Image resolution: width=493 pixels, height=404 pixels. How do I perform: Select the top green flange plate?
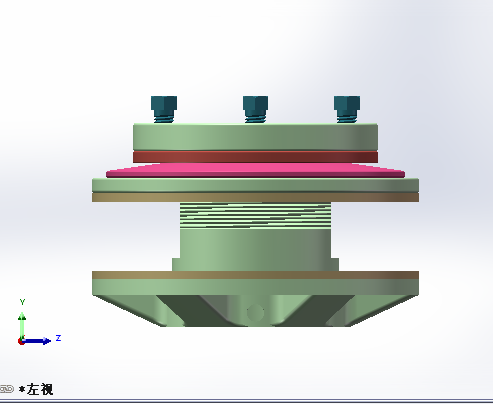[255, 137]
